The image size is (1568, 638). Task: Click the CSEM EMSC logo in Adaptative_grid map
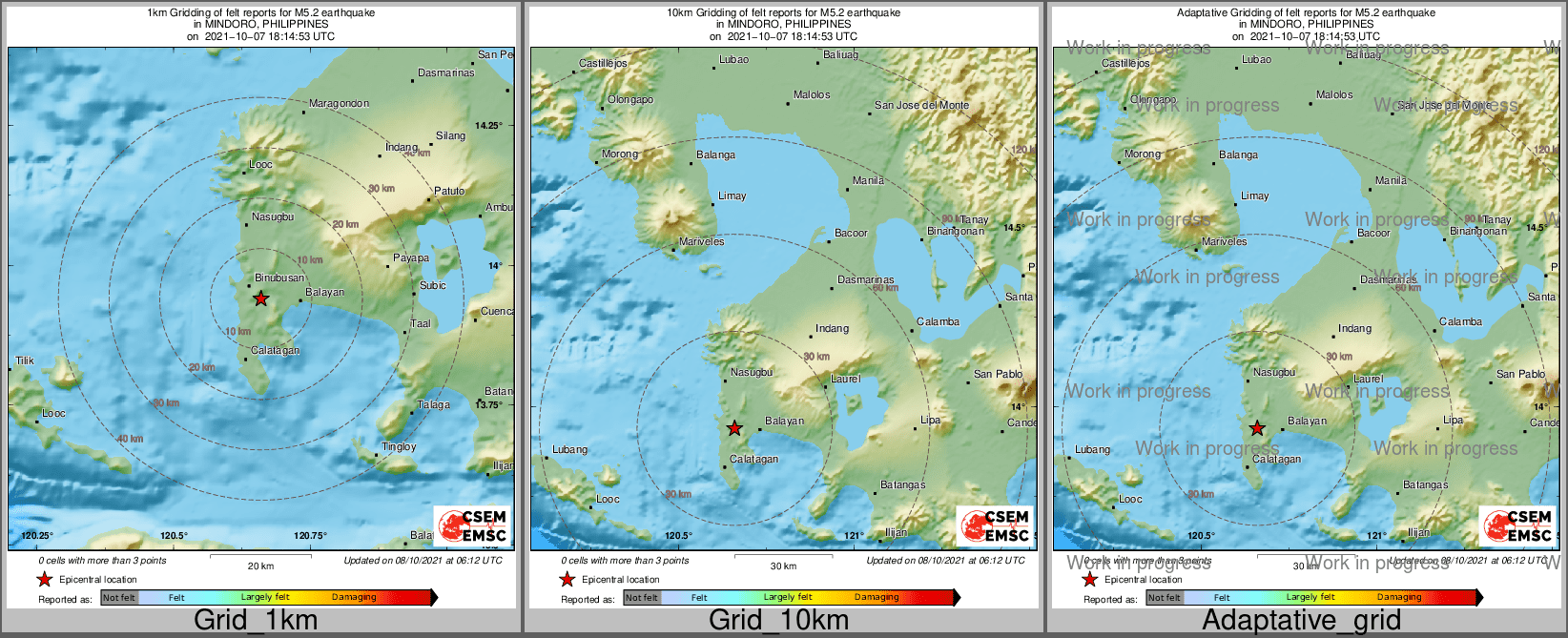[x=1517, y=525]
